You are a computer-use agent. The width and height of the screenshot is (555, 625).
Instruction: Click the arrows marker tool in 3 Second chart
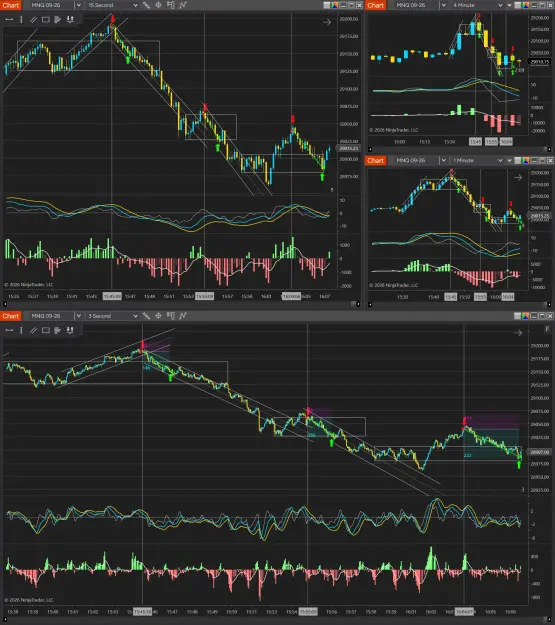coord(70,330)
